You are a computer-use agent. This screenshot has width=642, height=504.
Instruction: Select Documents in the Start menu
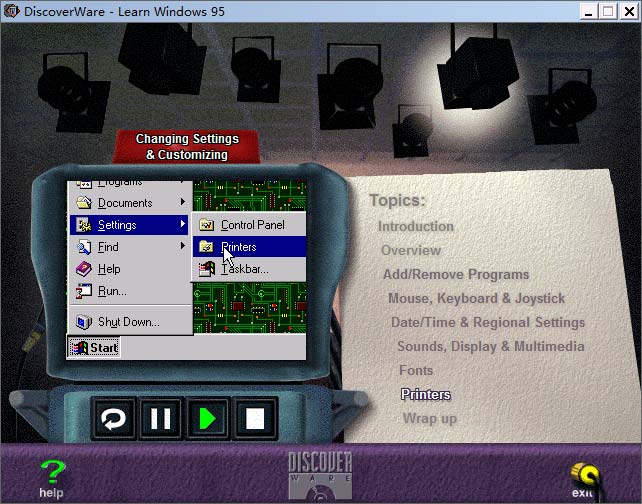129,203
